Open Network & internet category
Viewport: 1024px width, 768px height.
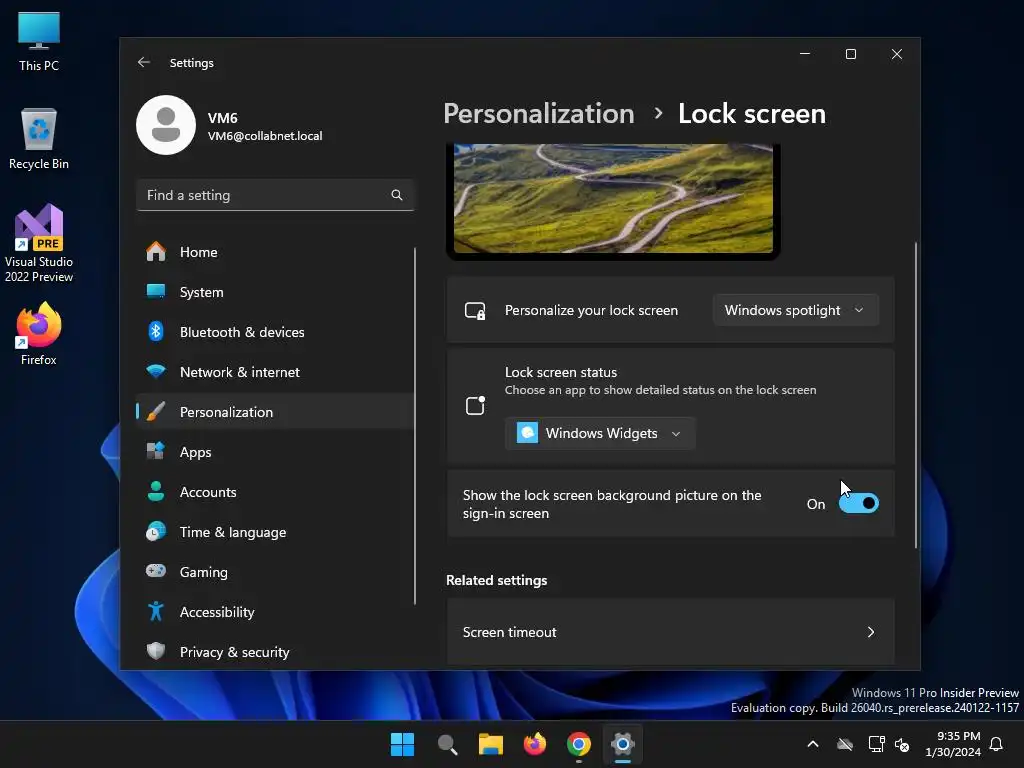[275, 372]
